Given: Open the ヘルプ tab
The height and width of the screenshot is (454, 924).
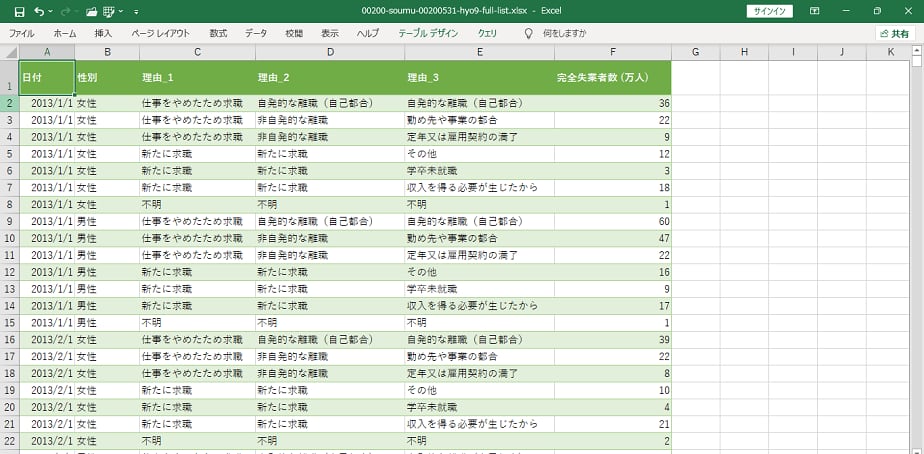Looking at the screenshot, I should 368,34.
